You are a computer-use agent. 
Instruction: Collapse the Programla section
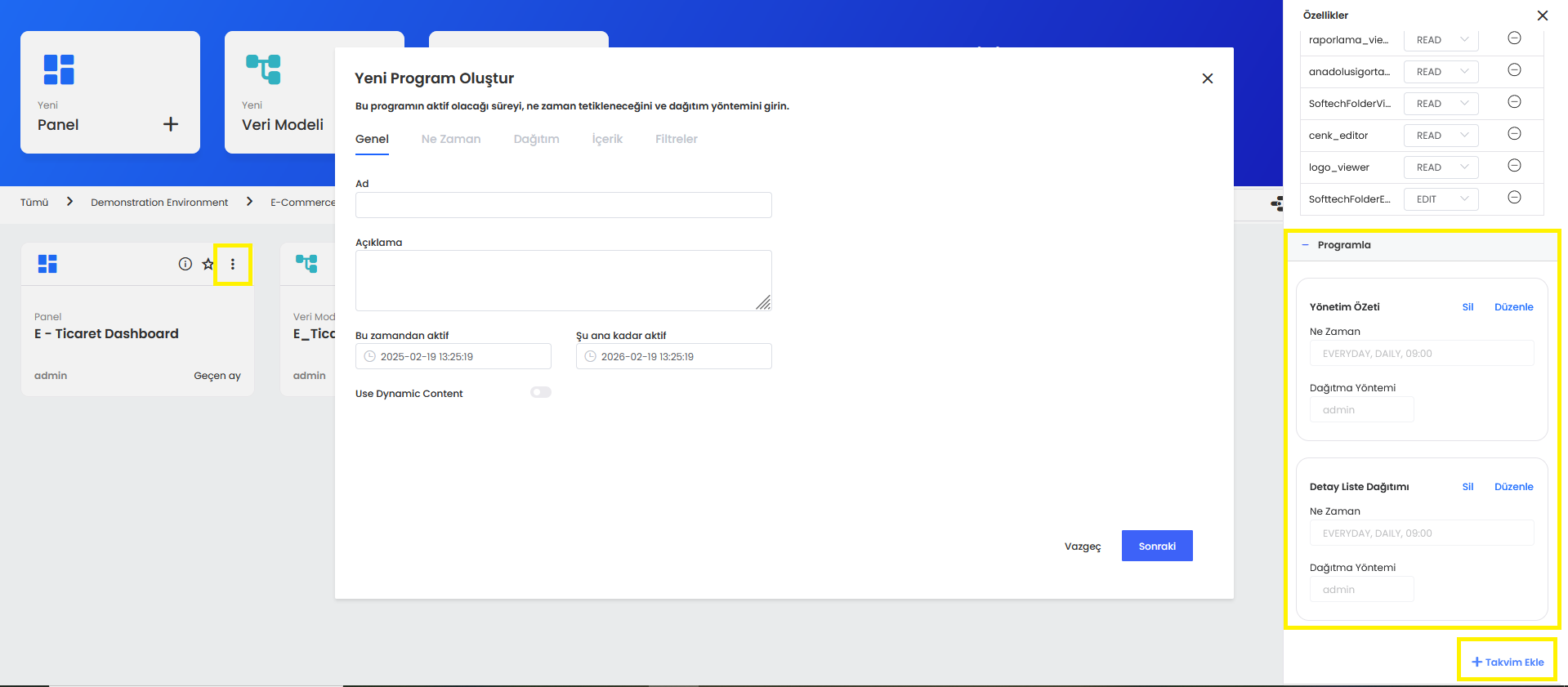tap(1305, 245)
